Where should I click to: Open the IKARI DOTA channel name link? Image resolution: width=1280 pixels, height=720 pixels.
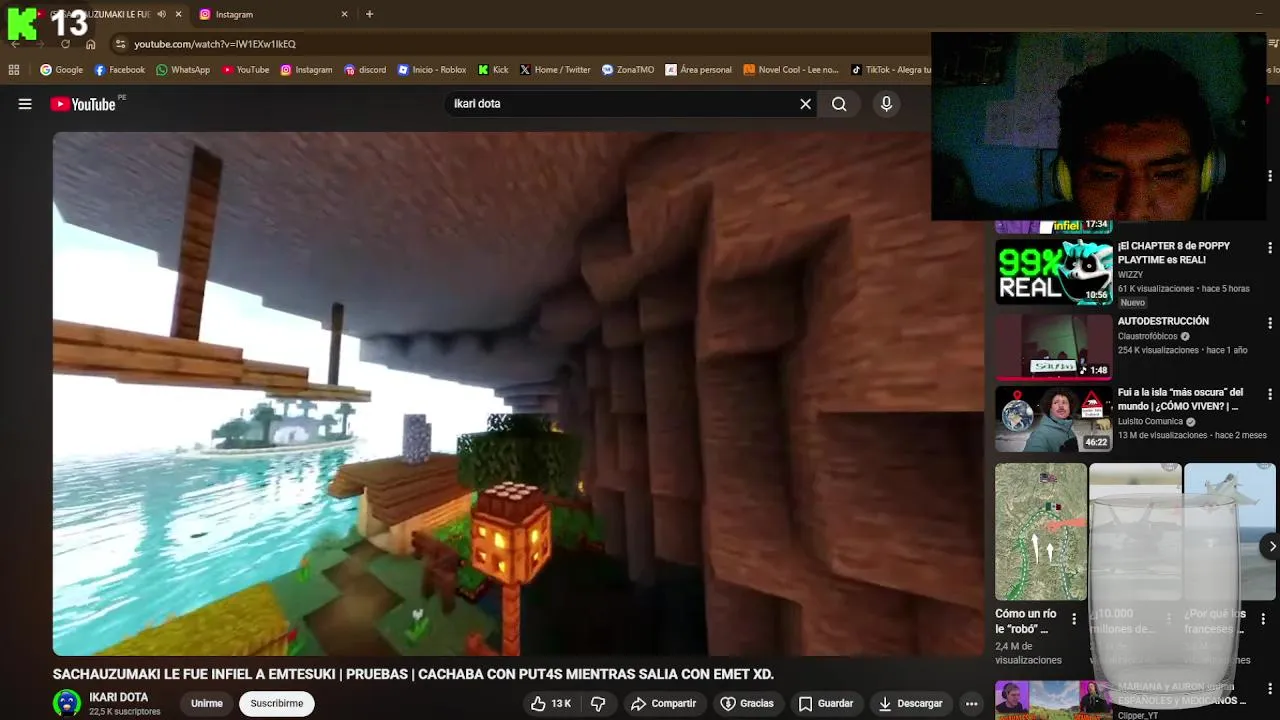[x=119, y=697]
